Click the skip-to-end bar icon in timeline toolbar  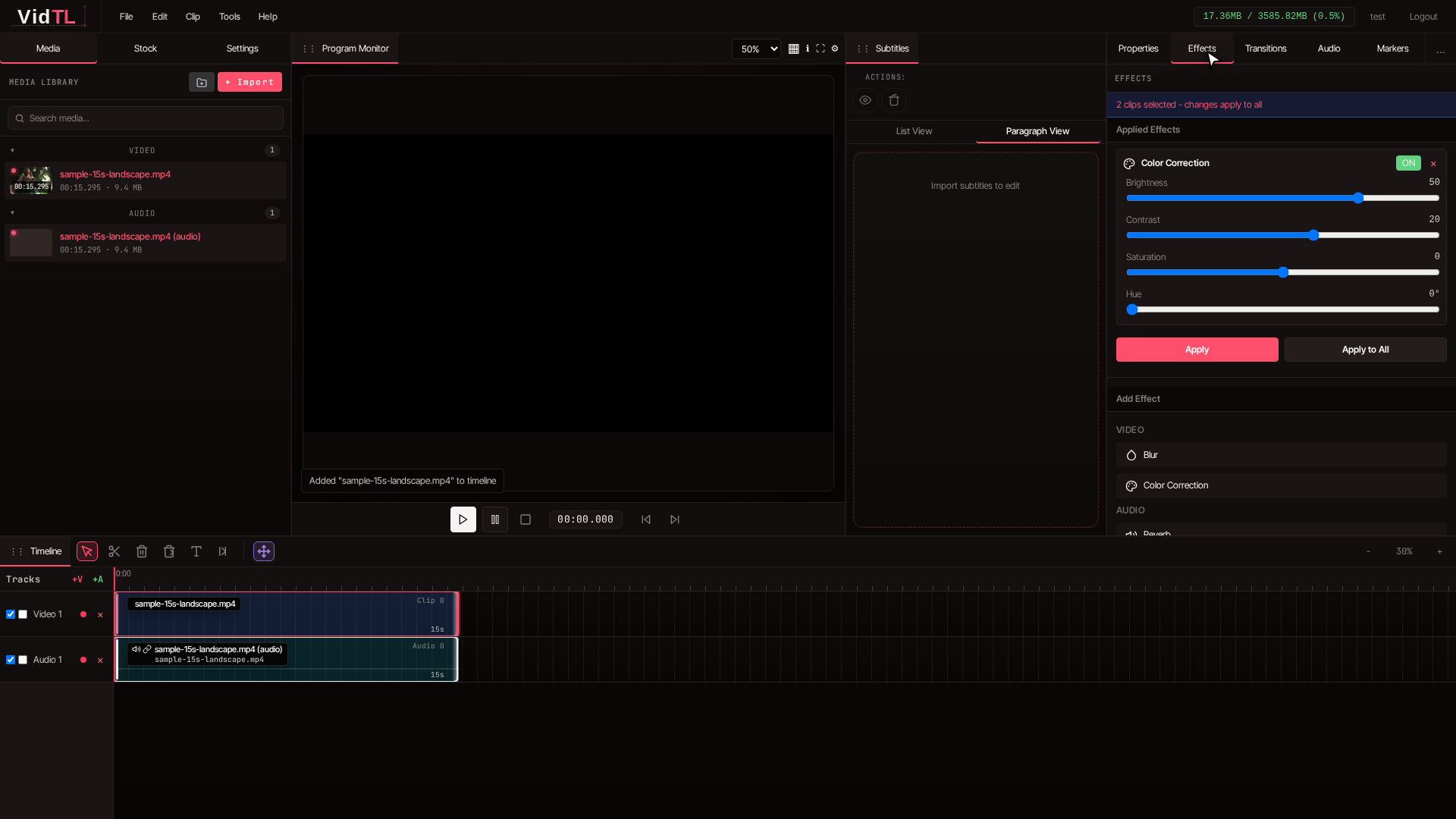223,551
